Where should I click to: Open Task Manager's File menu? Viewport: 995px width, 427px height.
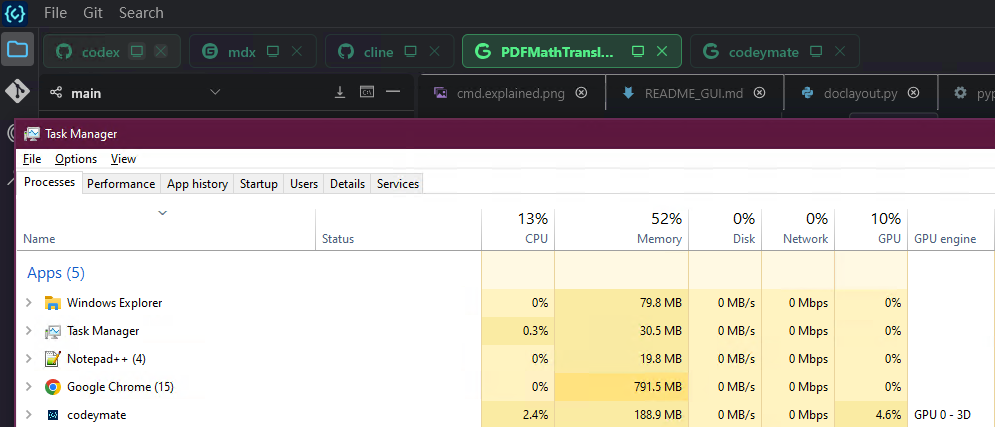[32, 159]
